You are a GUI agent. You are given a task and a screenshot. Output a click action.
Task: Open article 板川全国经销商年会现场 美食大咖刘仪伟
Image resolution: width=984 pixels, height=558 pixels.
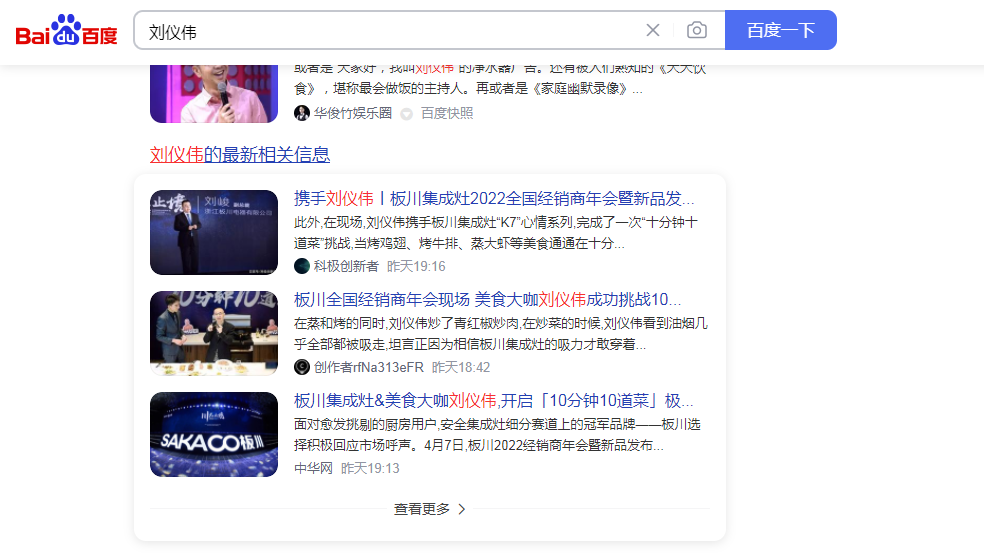pyautogui.click(x=488, y=299)
